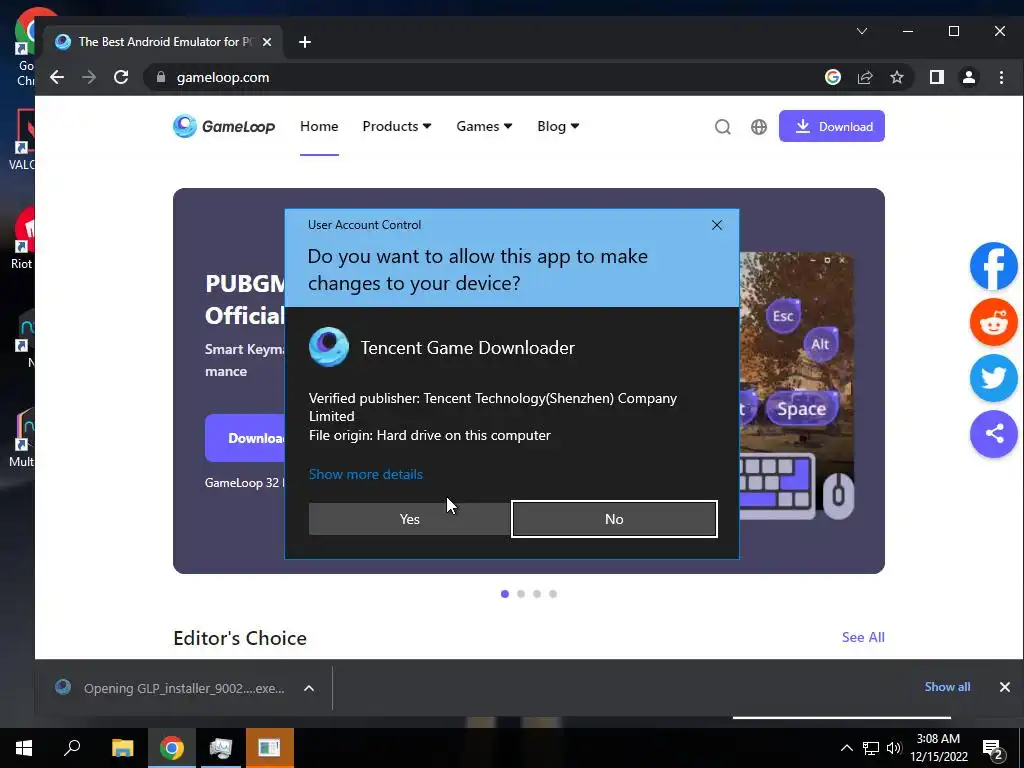Select the first carousel dot

(505, 594)
